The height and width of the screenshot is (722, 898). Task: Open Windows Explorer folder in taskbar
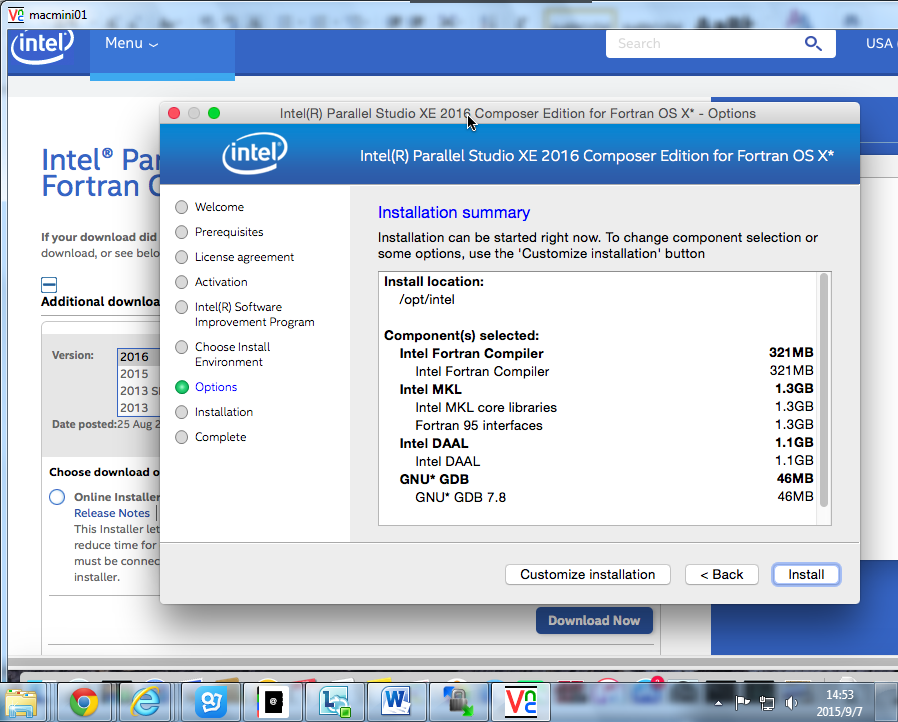pos(22,702)
